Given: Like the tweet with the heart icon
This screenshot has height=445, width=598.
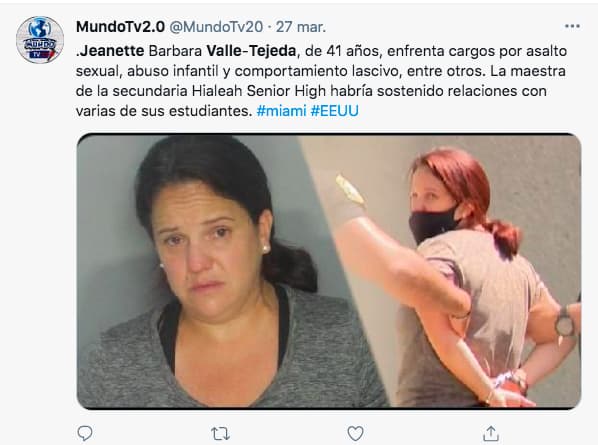Looking at the screenshot, I should pyautogui.click(x=355, y=434).
